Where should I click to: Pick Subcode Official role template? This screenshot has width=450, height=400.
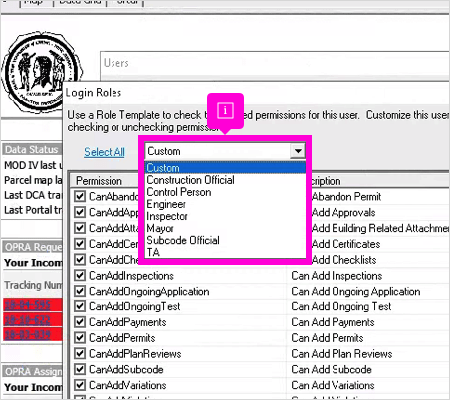pyautogui.click(x=183, y=240)
